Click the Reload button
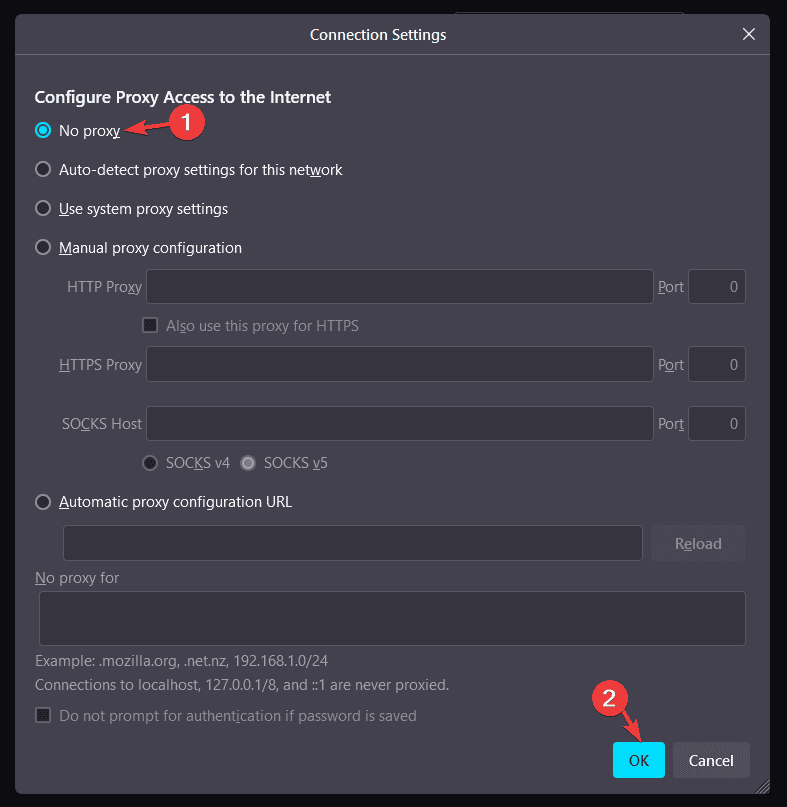 pos(698,543)
